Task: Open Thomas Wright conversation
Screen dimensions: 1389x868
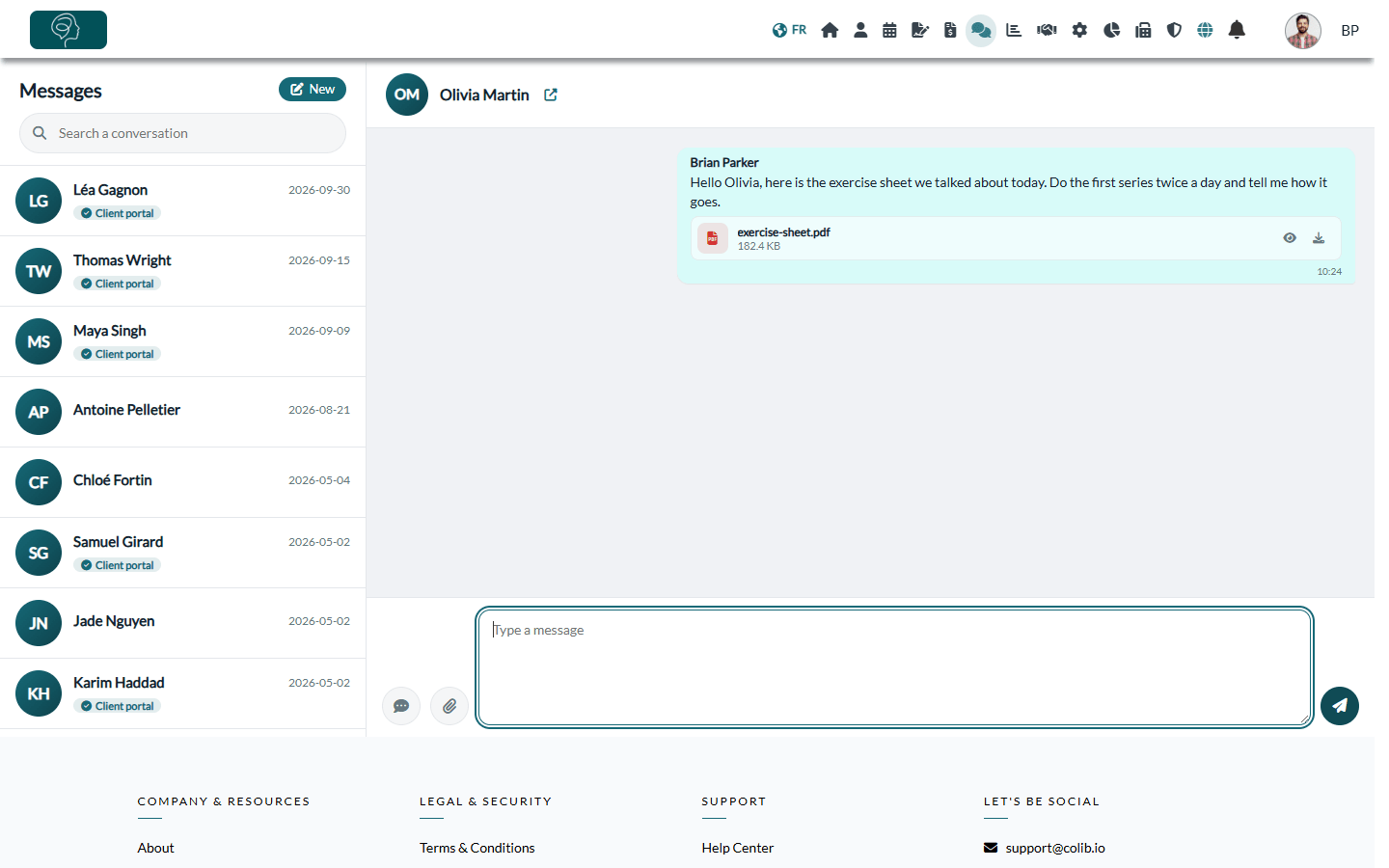Action: point(182,271)
